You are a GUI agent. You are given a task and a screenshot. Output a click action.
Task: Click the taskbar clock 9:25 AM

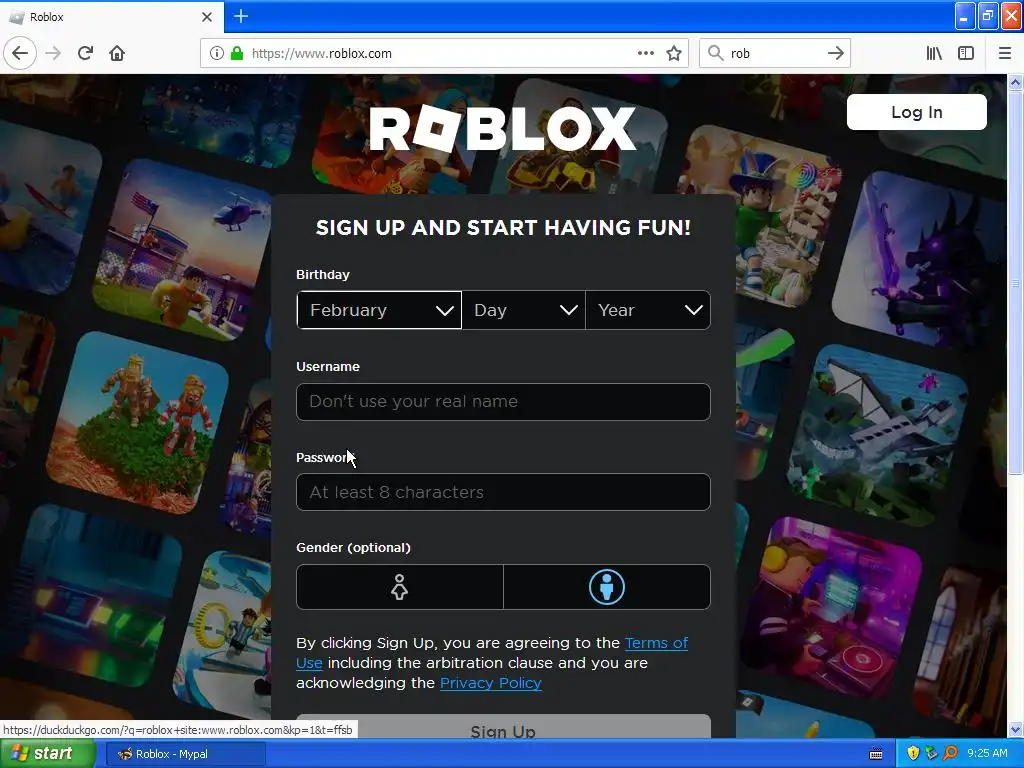(987, 754)
